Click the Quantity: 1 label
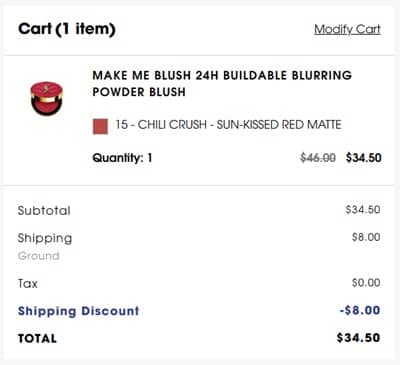Image resolution: width=400 pixels, height=365 pixels. click(122, 158)
